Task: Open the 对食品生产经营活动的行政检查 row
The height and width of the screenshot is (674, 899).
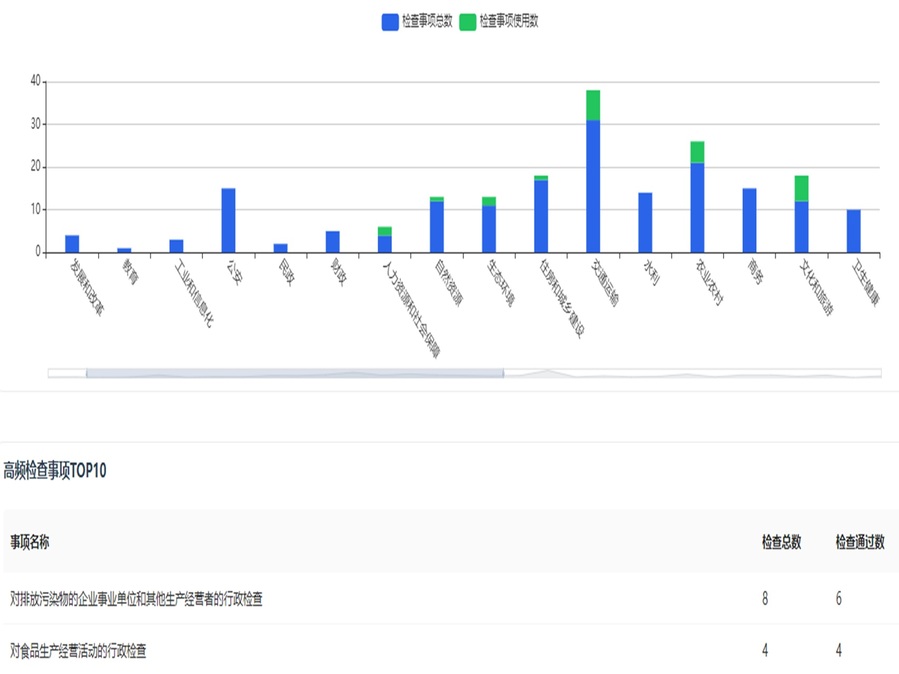Action: pos(78,651)
